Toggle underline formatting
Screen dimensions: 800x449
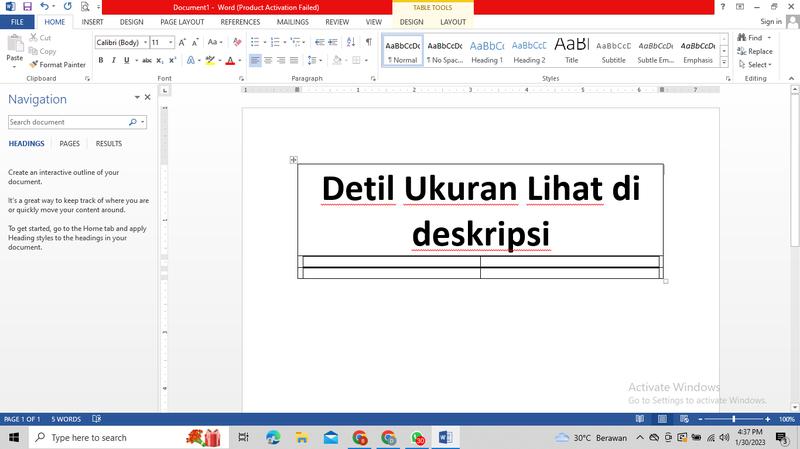coord(127,60)
